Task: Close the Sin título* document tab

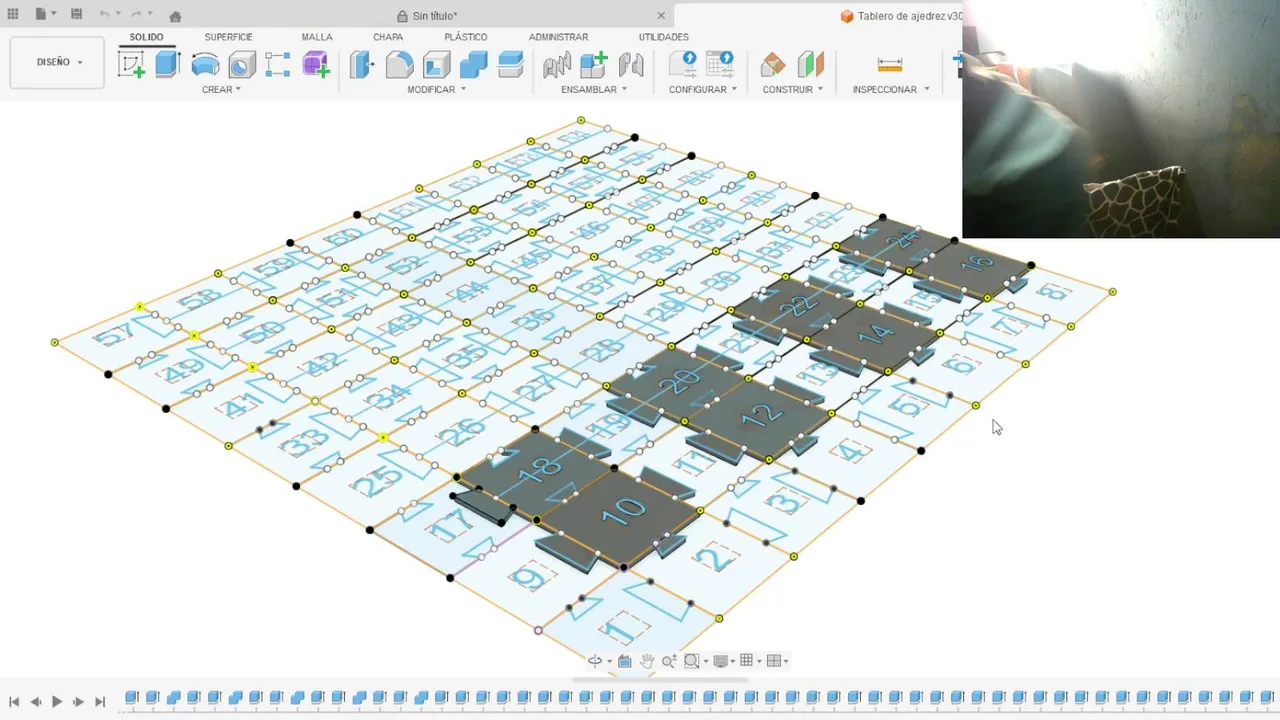Action: [661, 15]
